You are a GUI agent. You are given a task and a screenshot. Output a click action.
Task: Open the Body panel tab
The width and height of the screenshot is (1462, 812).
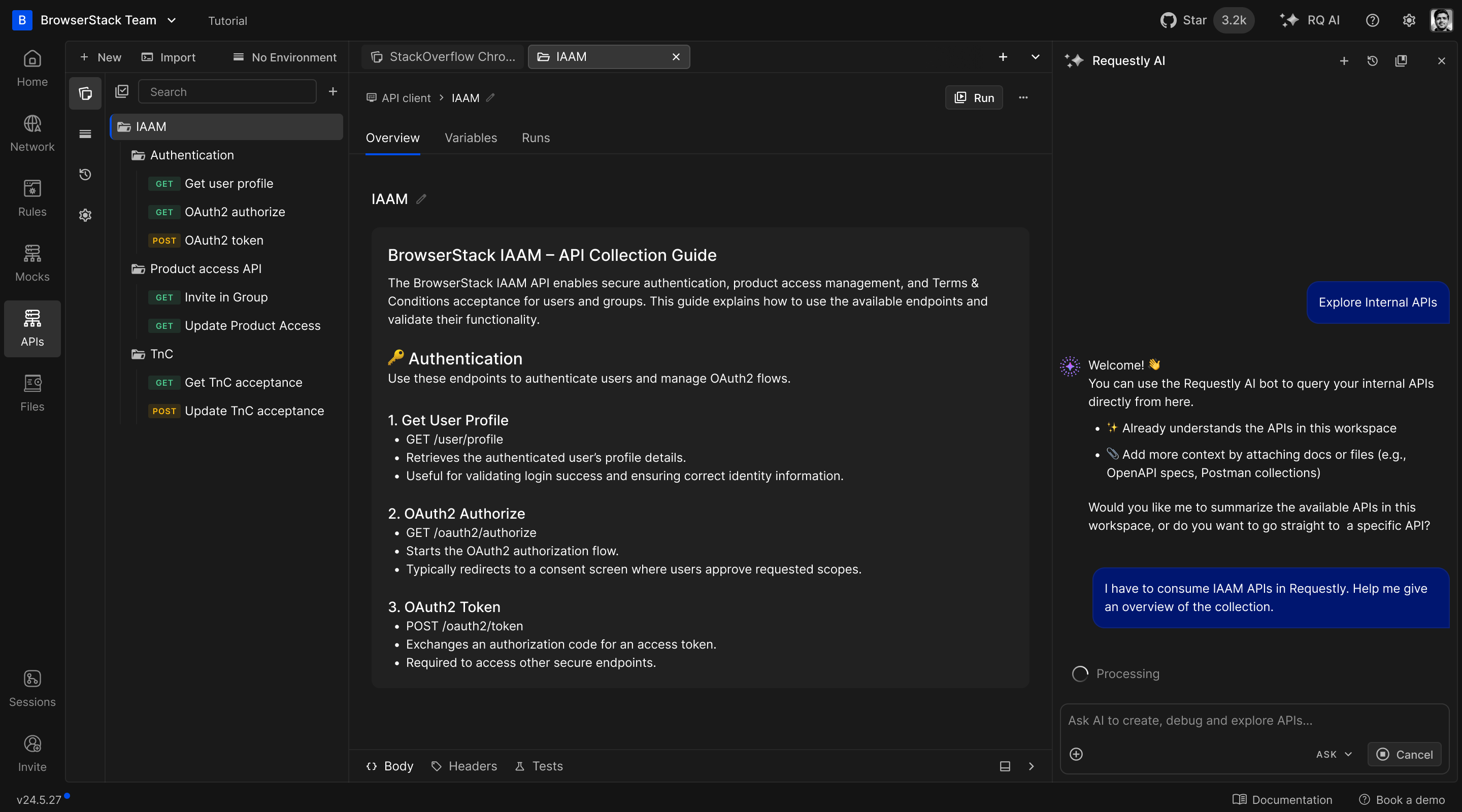pos(390,767)
